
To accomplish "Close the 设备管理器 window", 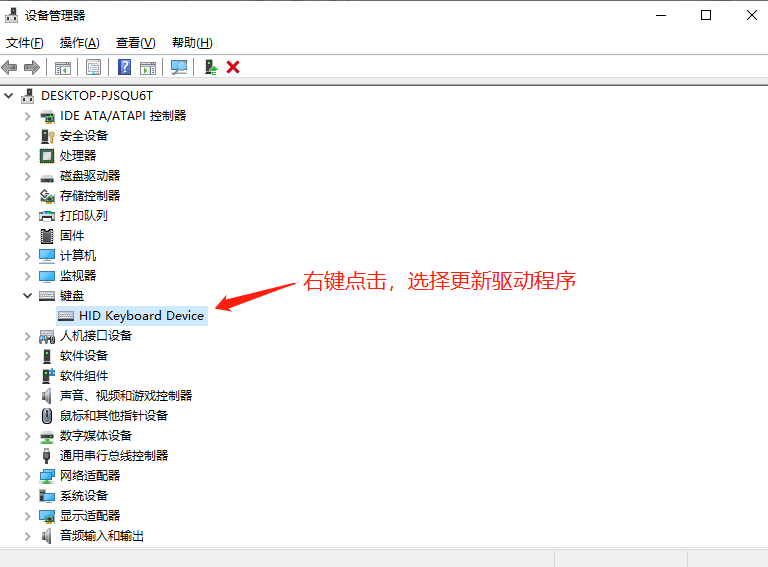I will coord(751,15).
